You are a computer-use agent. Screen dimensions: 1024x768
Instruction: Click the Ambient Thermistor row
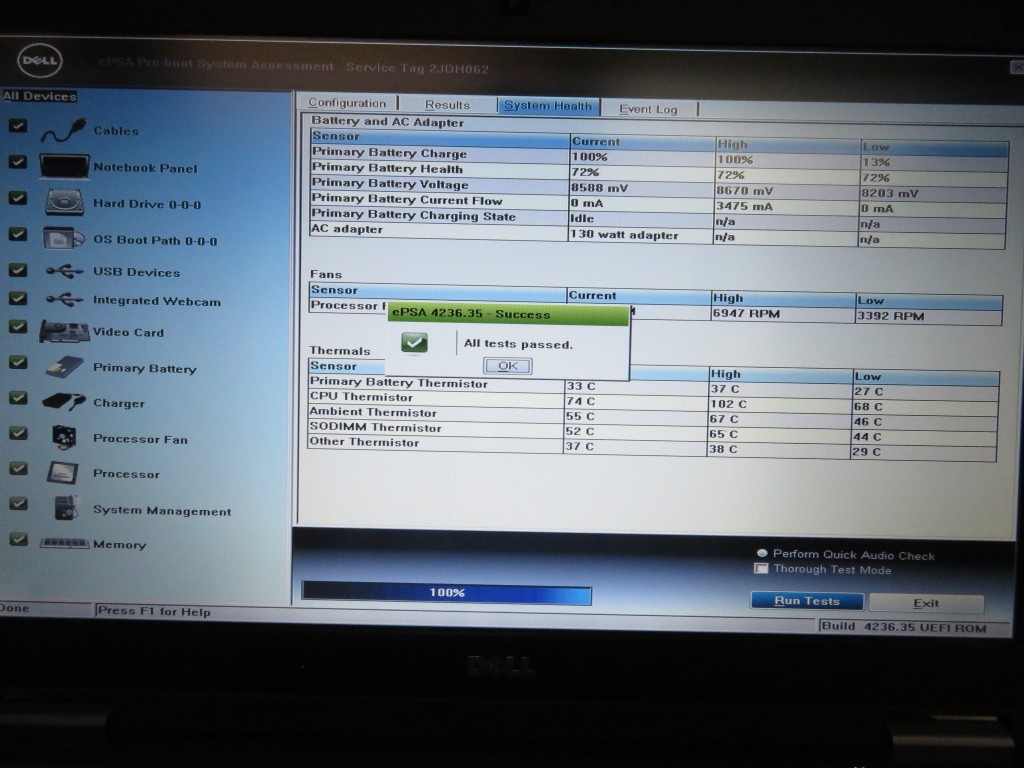(653, 417)
